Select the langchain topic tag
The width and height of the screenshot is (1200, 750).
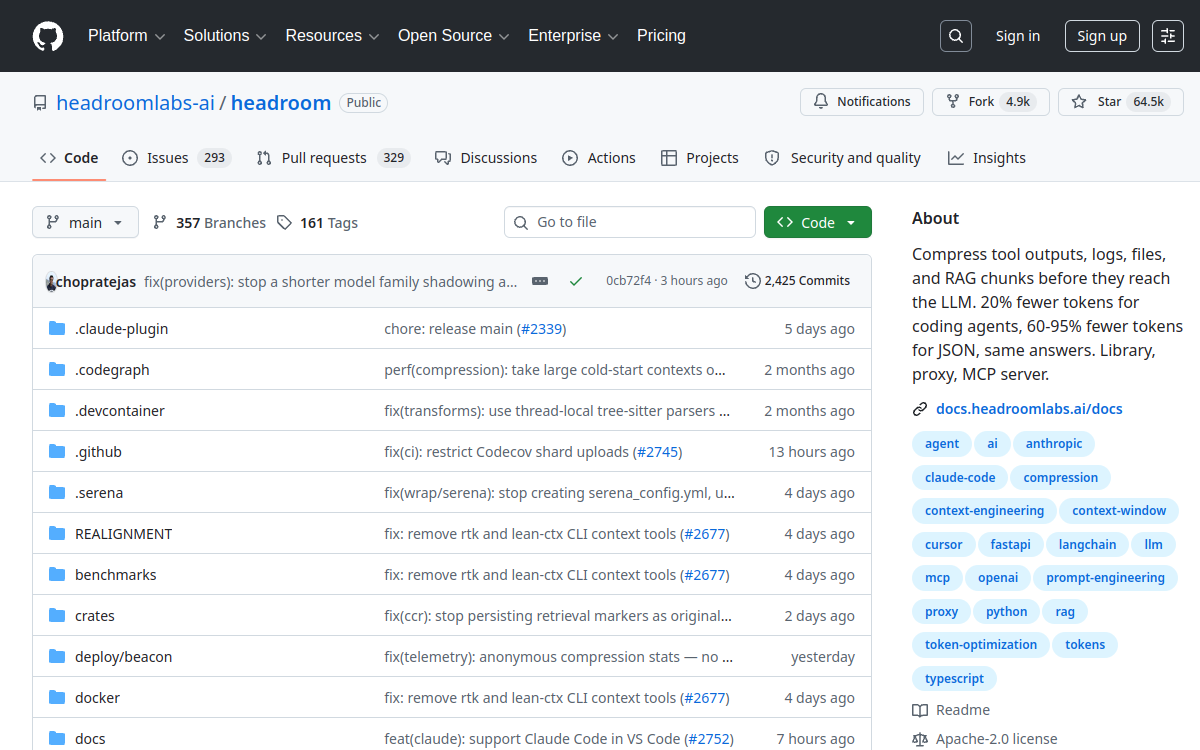[x=1087, y=545]
